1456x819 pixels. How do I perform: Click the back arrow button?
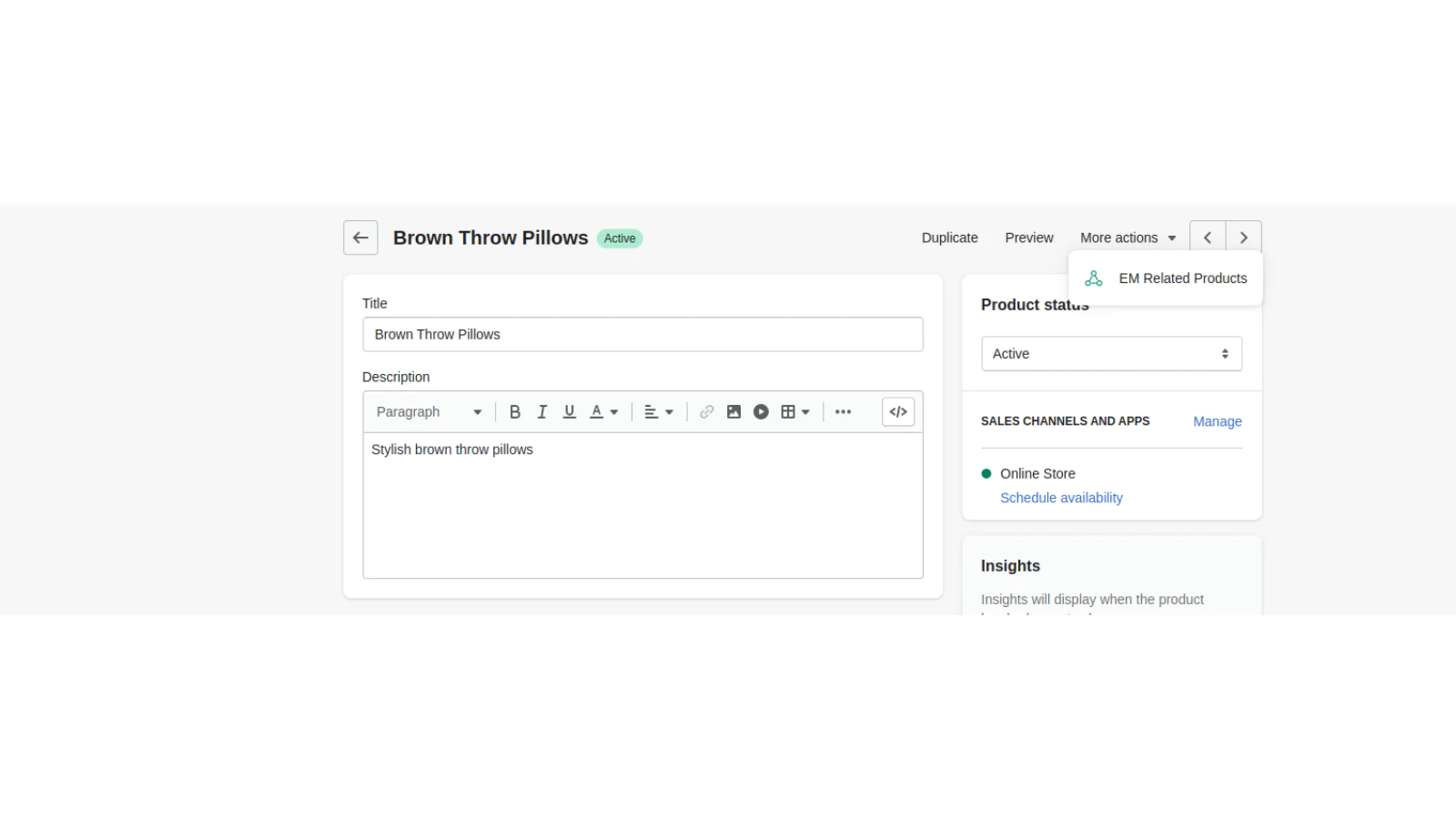pyautogui.click(x=360, y=238)
